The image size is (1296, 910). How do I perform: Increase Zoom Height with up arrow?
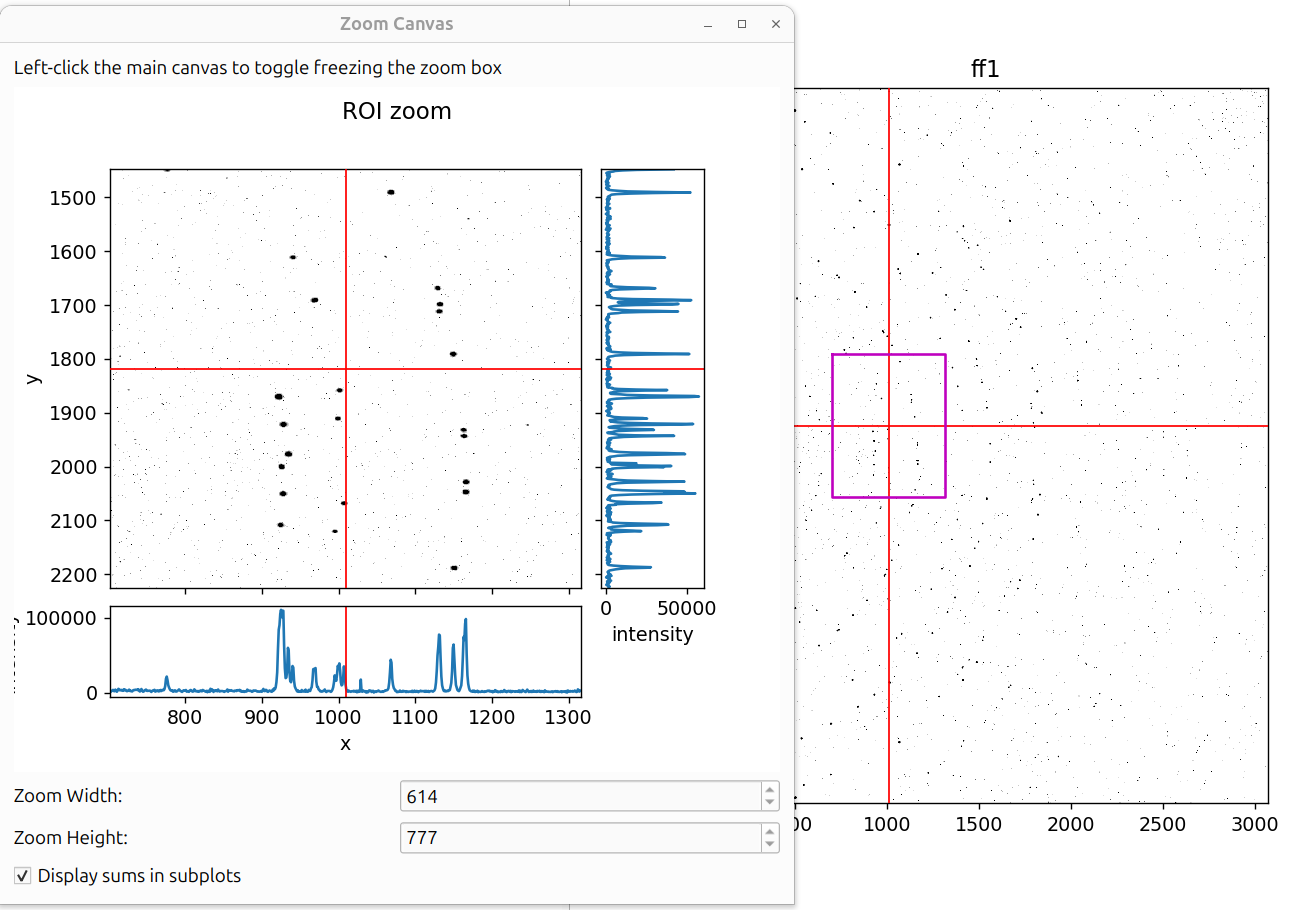[x=769, y=831]
